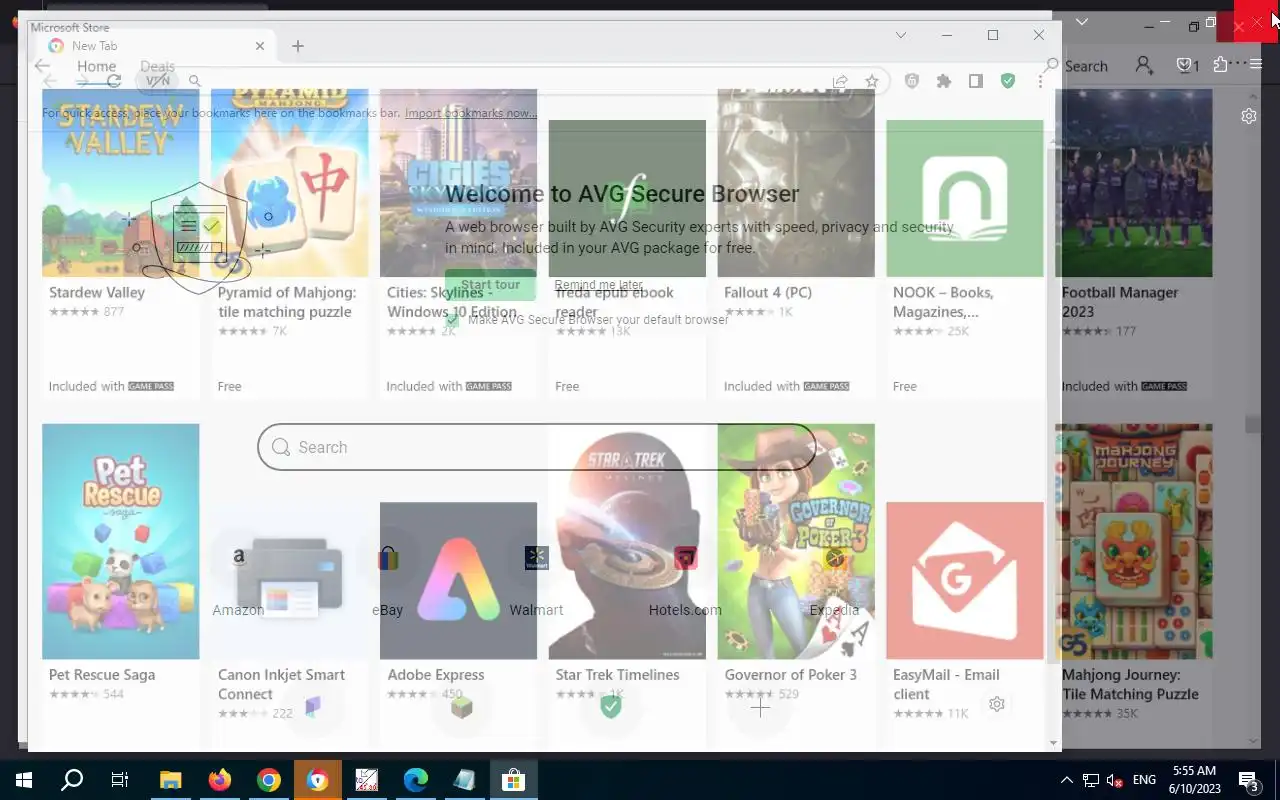This screenshot has height=800, width=1280.
Task: Open Microsoft Store taskbar icon
Action: tap(513, 780)
